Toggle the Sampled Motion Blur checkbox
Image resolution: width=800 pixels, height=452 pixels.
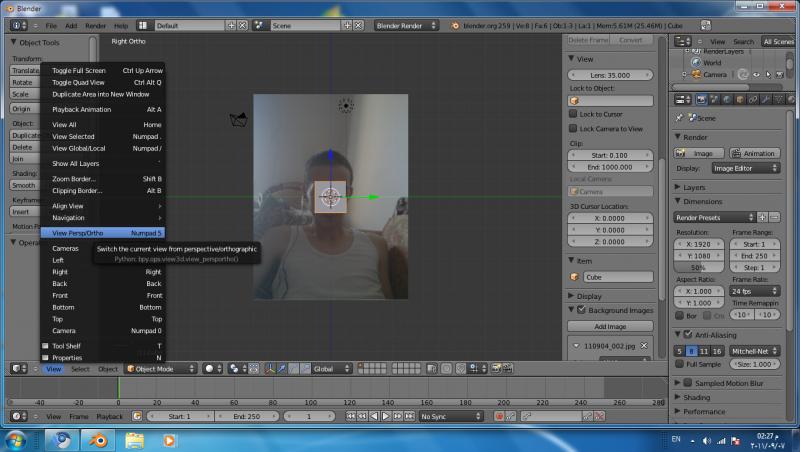[x=688, y=383]
